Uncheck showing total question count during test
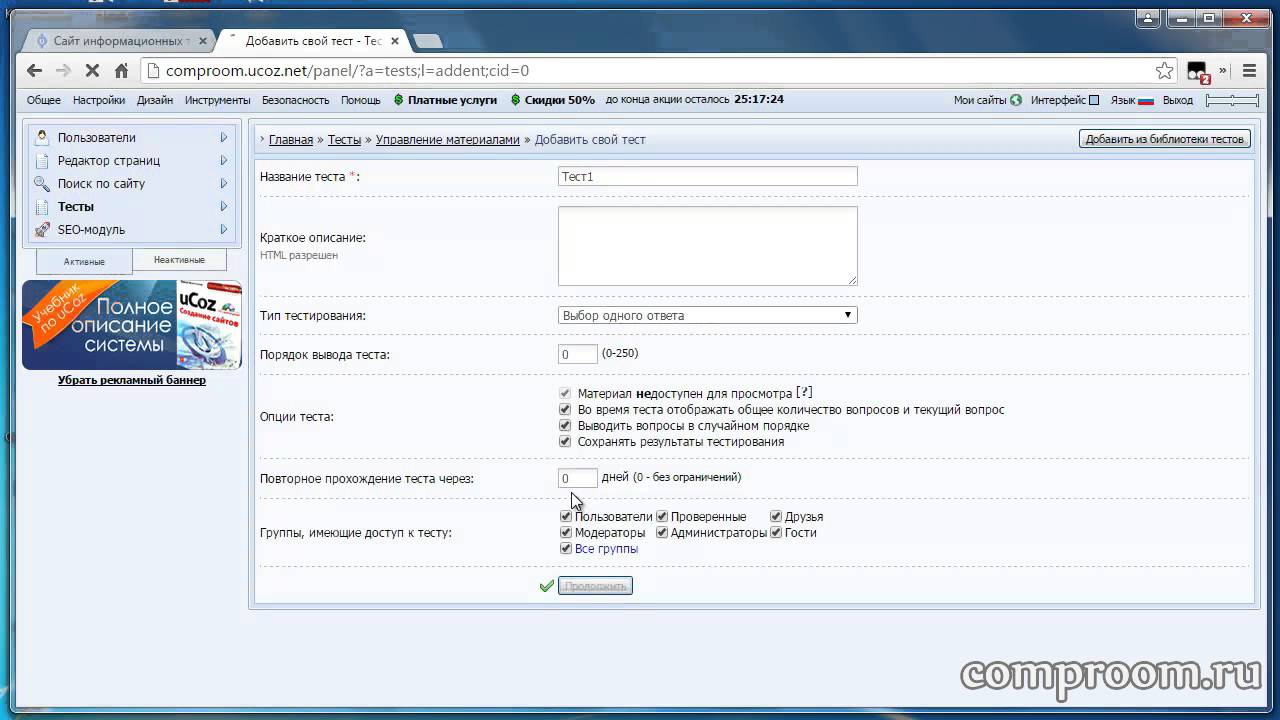The width and height of the screenshot is (1280, 720). [x=565, y=410]
